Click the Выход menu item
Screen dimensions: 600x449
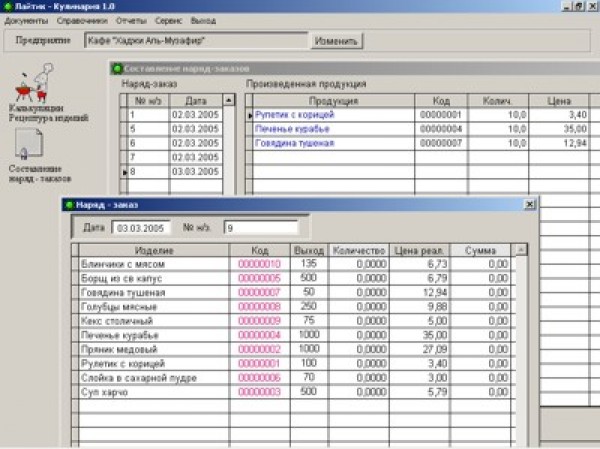[x=203, y=21]
